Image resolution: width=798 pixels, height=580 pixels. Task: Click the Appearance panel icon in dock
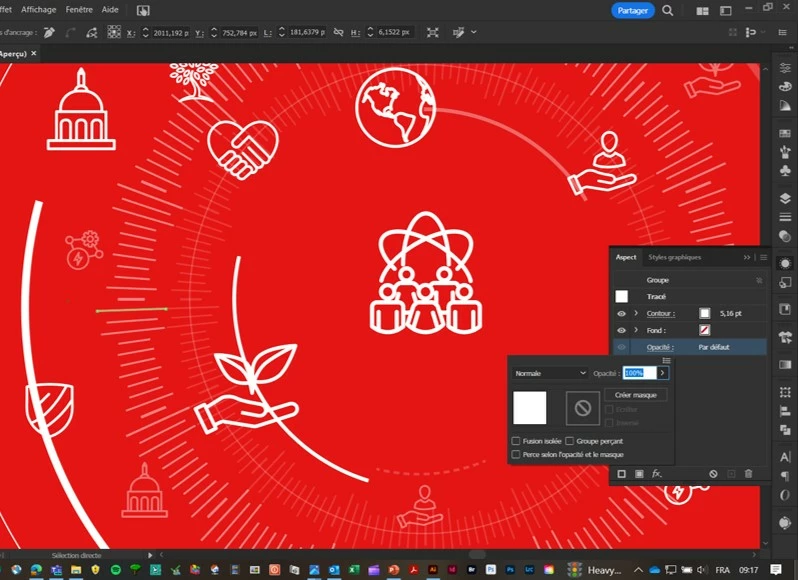tap(785, 264)
